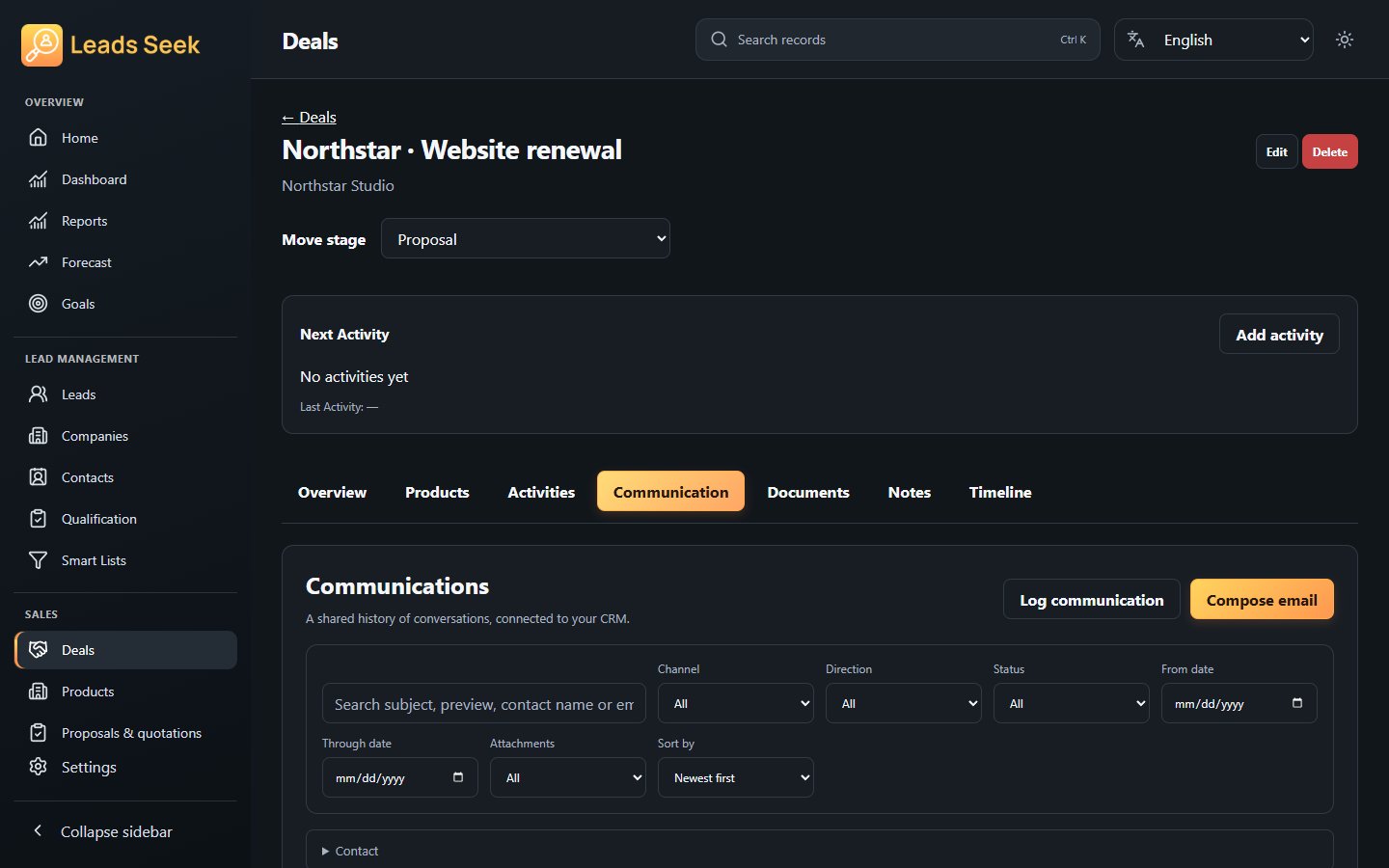
Task: Open Home via its house icon
Action: click(x=38, y=138)
